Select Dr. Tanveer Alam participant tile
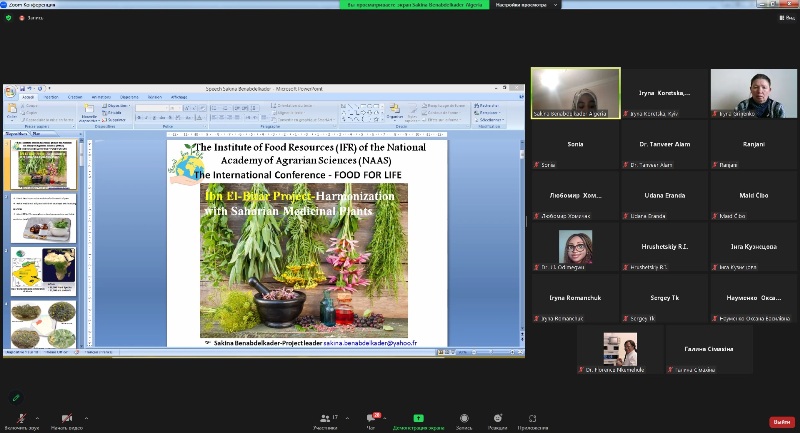 click(664, 145)
